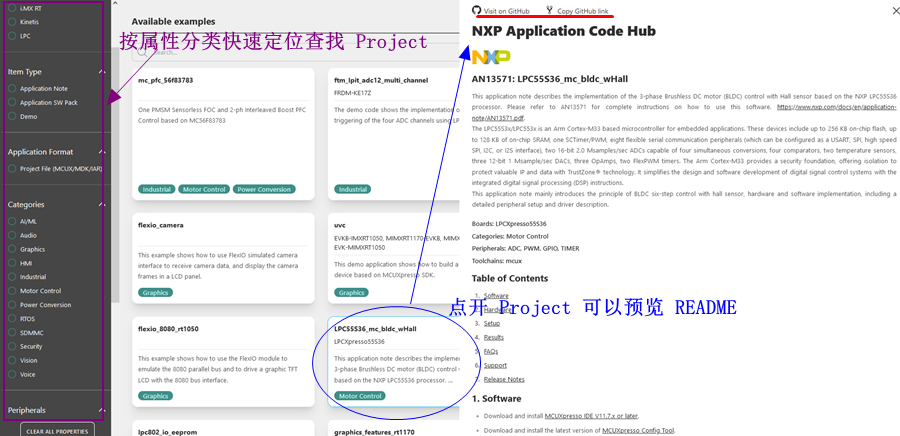This screenshot has height=436, width=900.
Task: Jump to Results in table of contents
Action: (x=494, y=337)
